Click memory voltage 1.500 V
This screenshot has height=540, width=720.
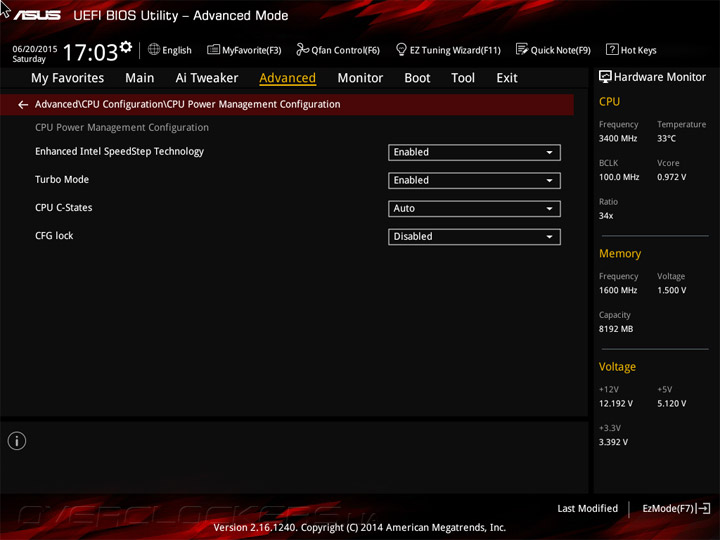(x=671, y=290)
